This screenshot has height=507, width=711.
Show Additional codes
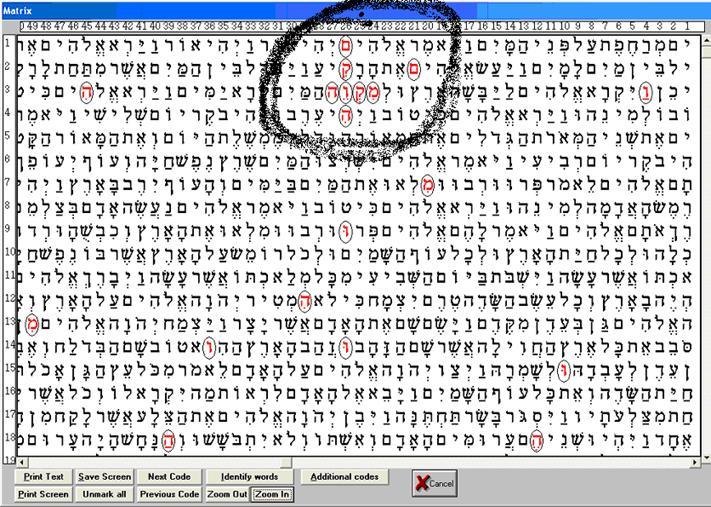click(343, 477)
